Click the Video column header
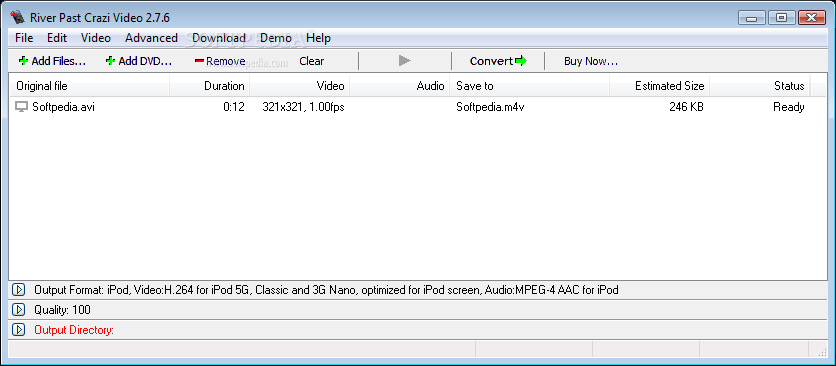The image size is (836, 366). coord(300,86)
